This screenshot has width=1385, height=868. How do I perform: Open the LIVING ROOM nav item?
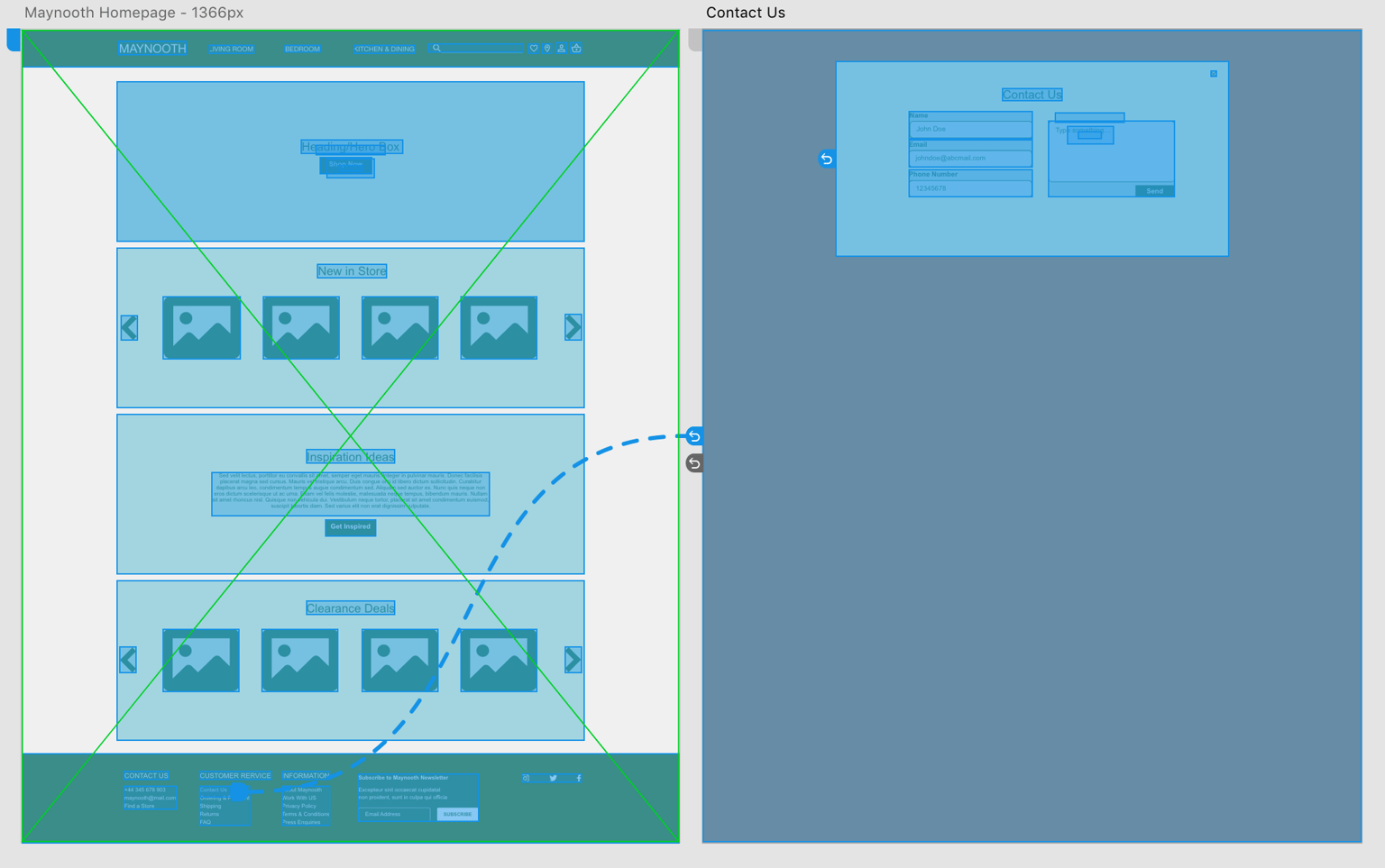coord(232,49)
